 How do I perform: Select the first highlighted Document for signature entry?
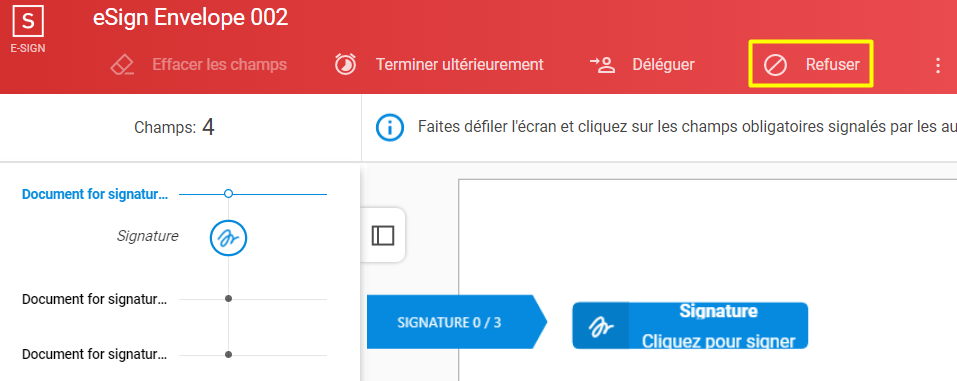coord(94,195)
